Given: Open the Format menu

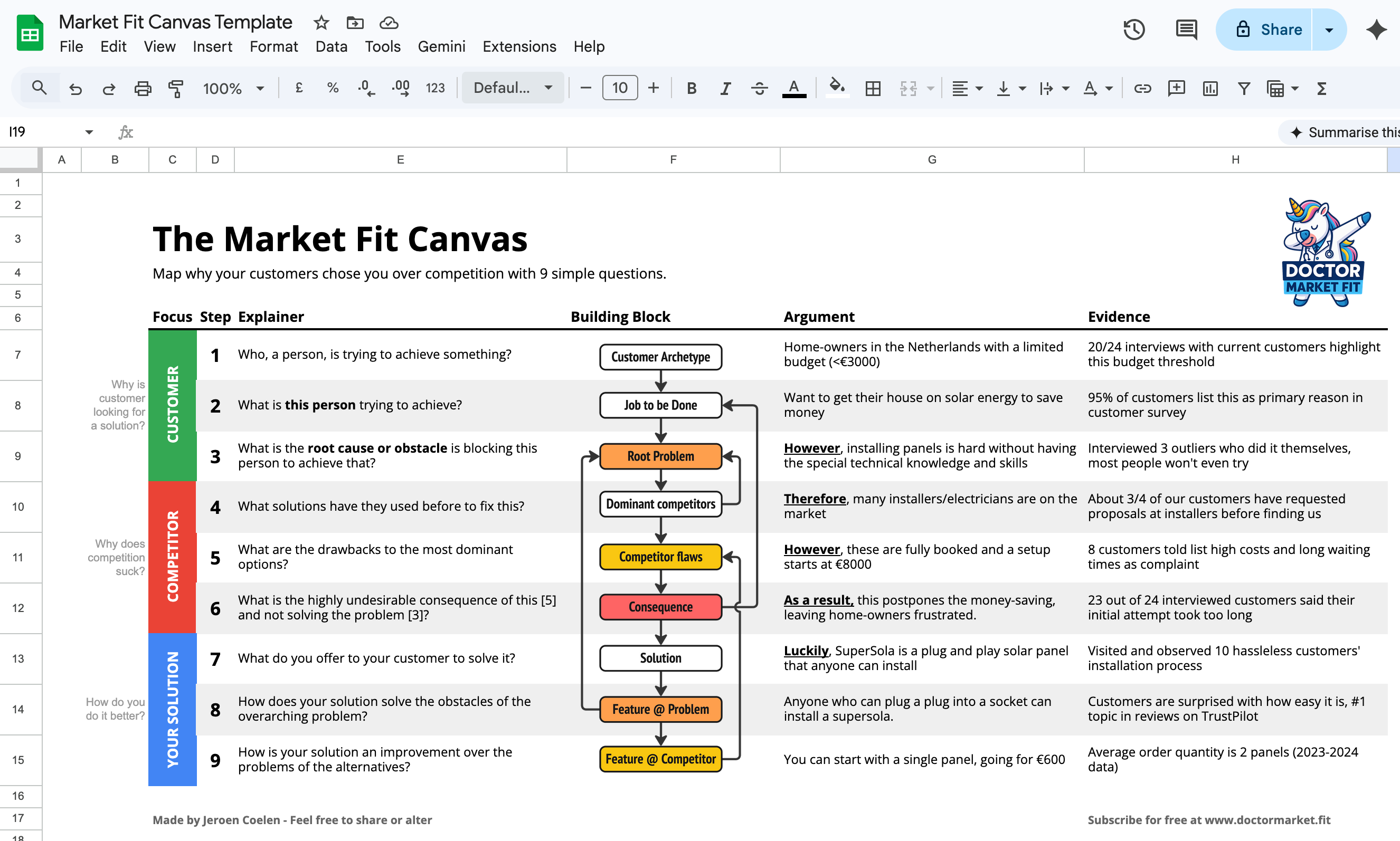Looking at the screenshot, I should [x=273, y=46].
